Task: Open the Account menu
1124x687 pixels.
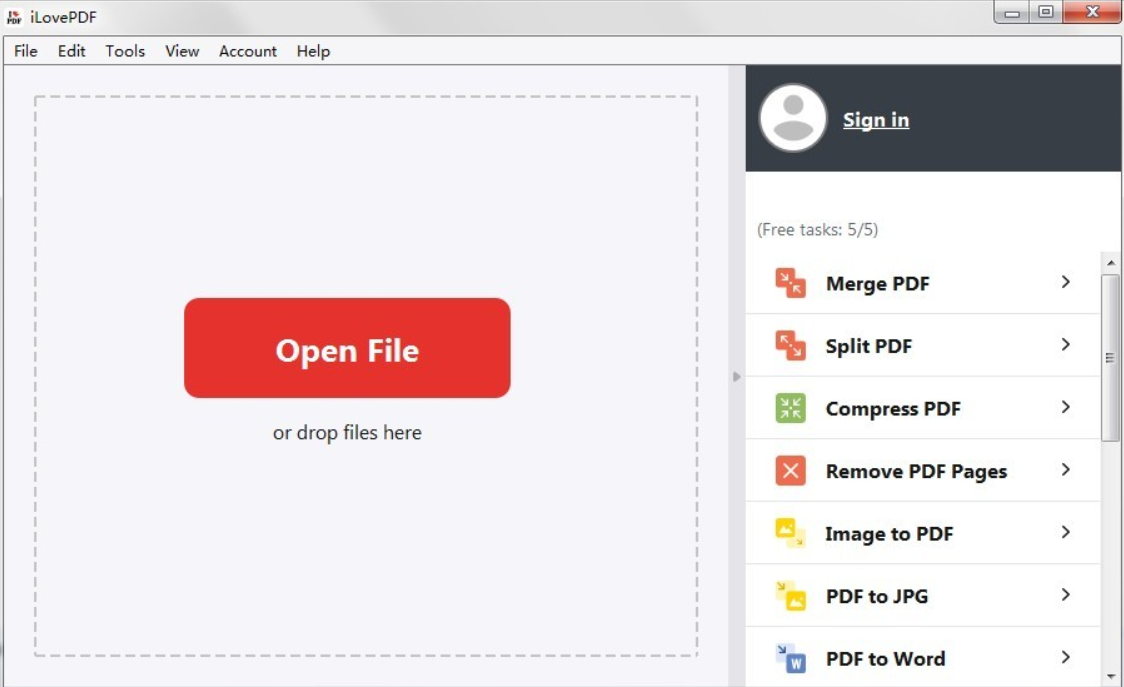Action: pos(247,51)
